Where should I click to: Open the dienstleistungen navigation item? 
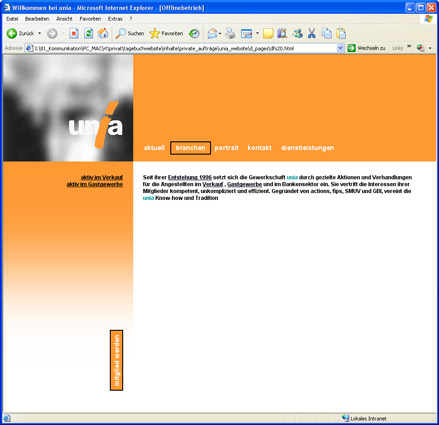click(308, 148)
